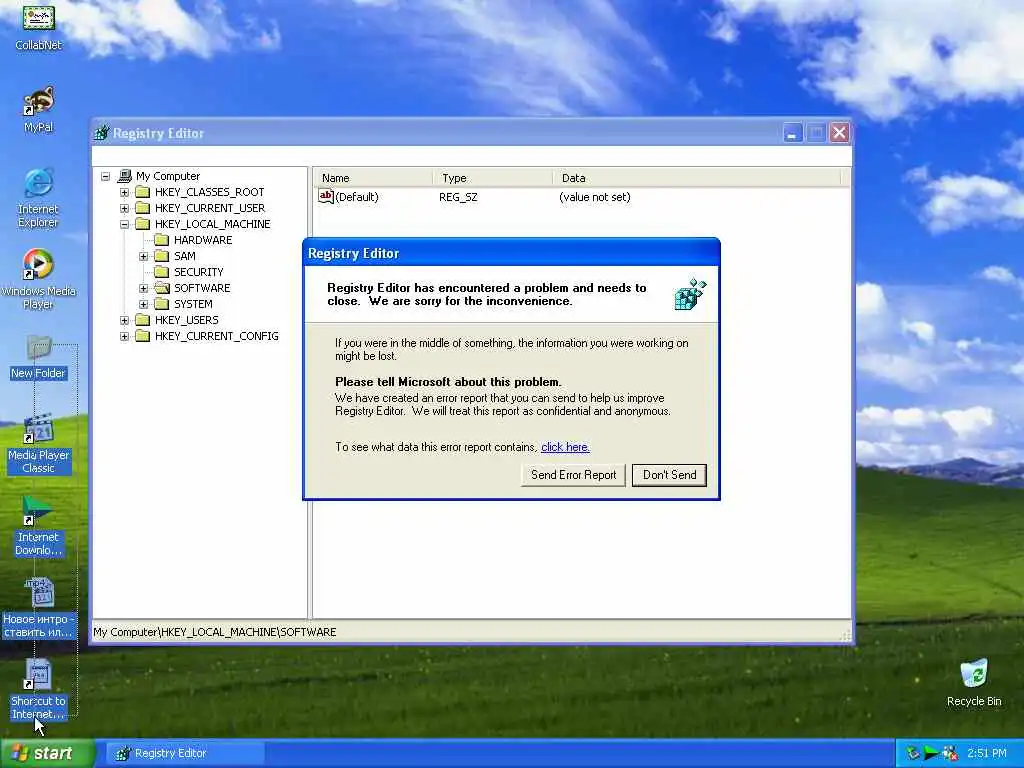Image resolution: width=1024 pixels, height=768 pixels.
Task: Click the Data column header
Action: point(697,178)
